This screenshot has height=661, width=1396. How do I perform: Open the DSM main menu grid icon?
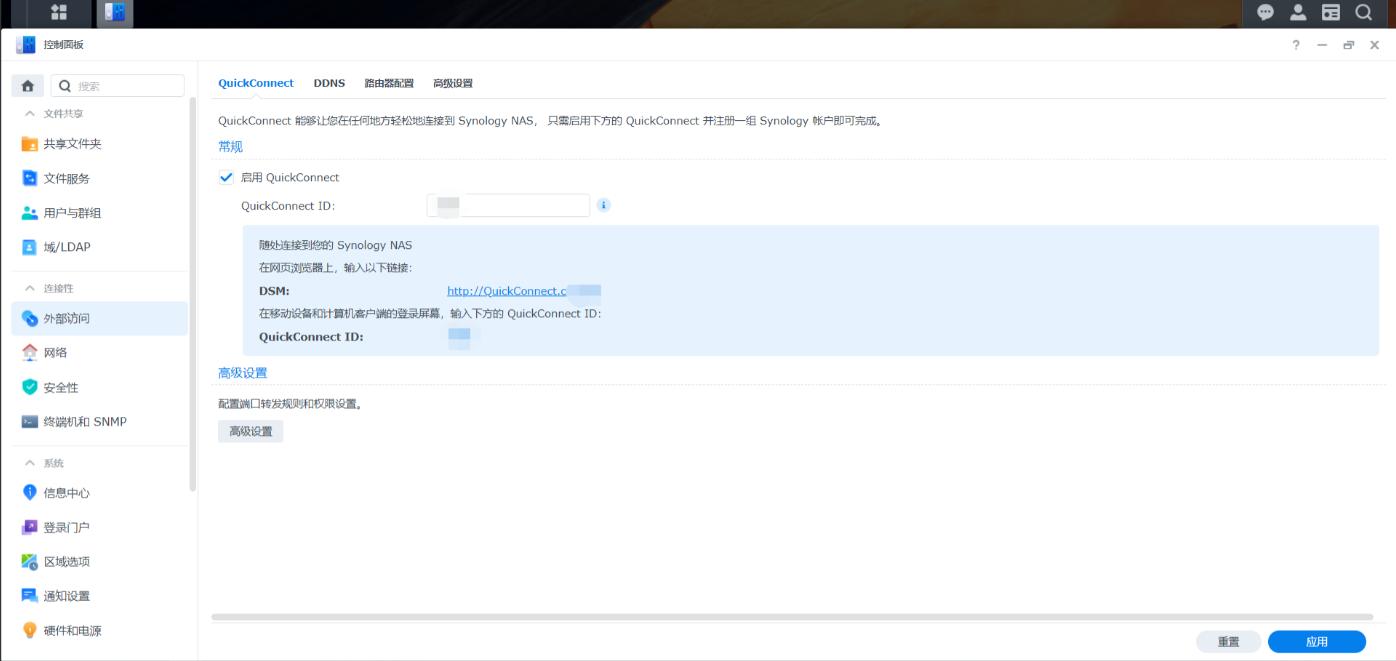point(59,12)
